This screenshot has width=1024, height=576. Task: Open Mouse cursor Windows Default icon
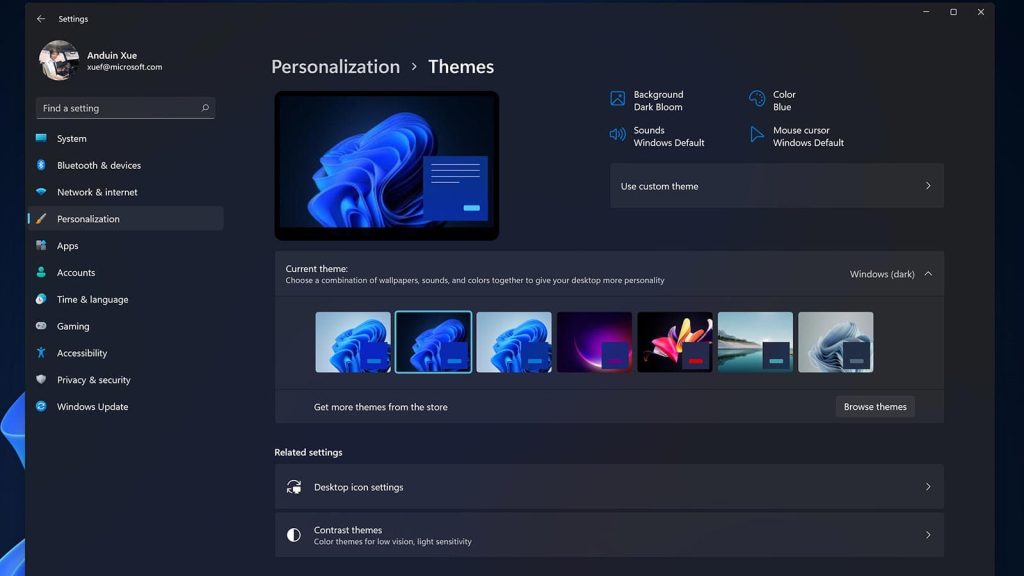pyautogui.click(x=757, y=135)
